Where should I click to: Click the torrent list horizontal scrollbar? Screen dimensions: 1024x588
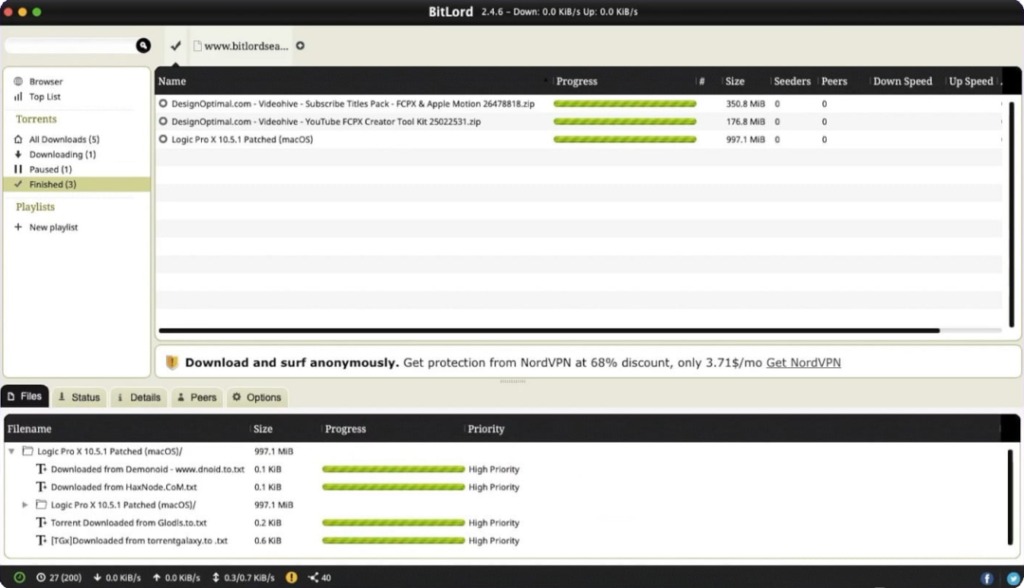pyautogui.click(x=549, y=331)
